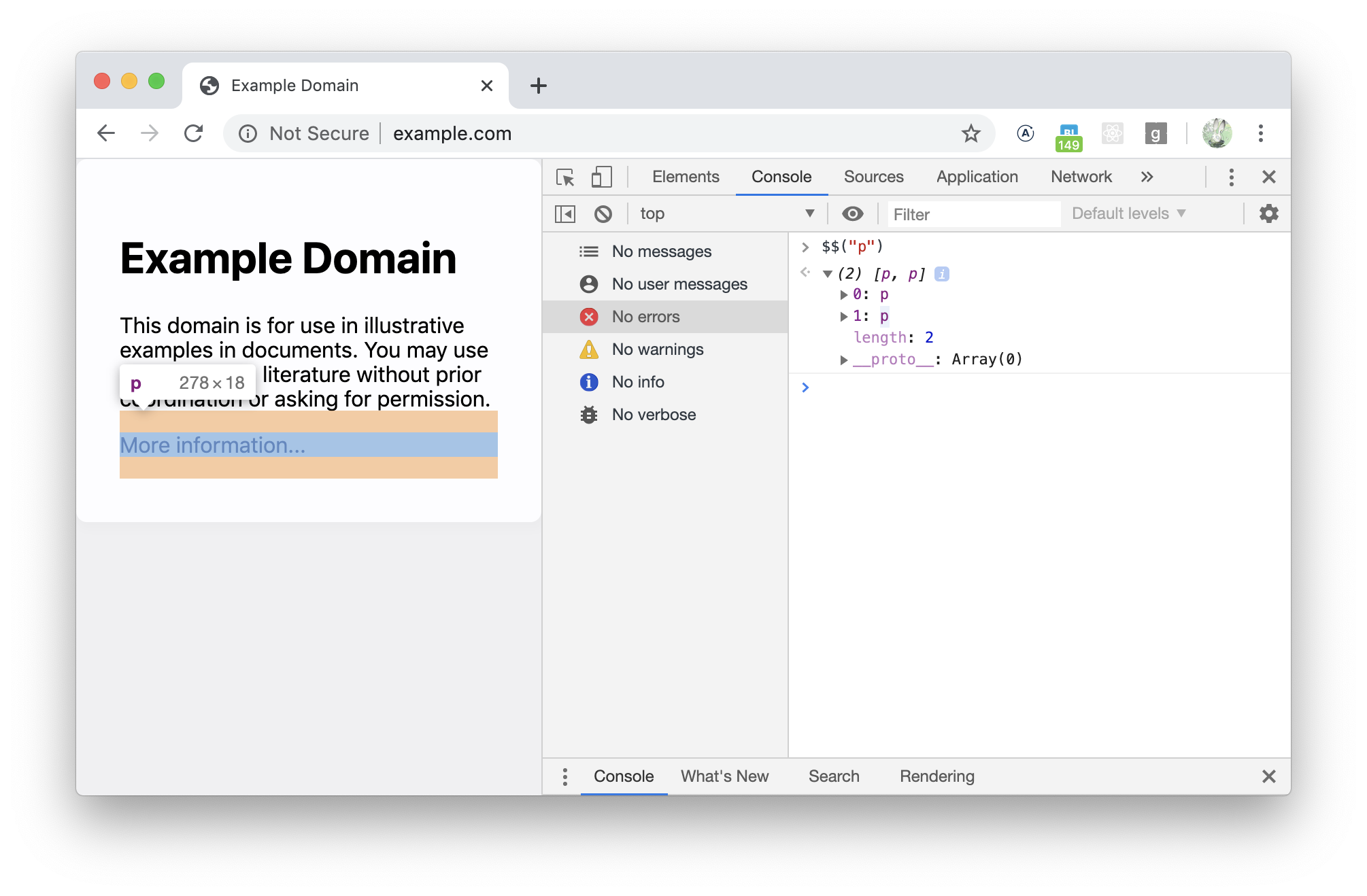Toggle the device toolbar icon
The image size is (1367, 896).
coord(601,177)
